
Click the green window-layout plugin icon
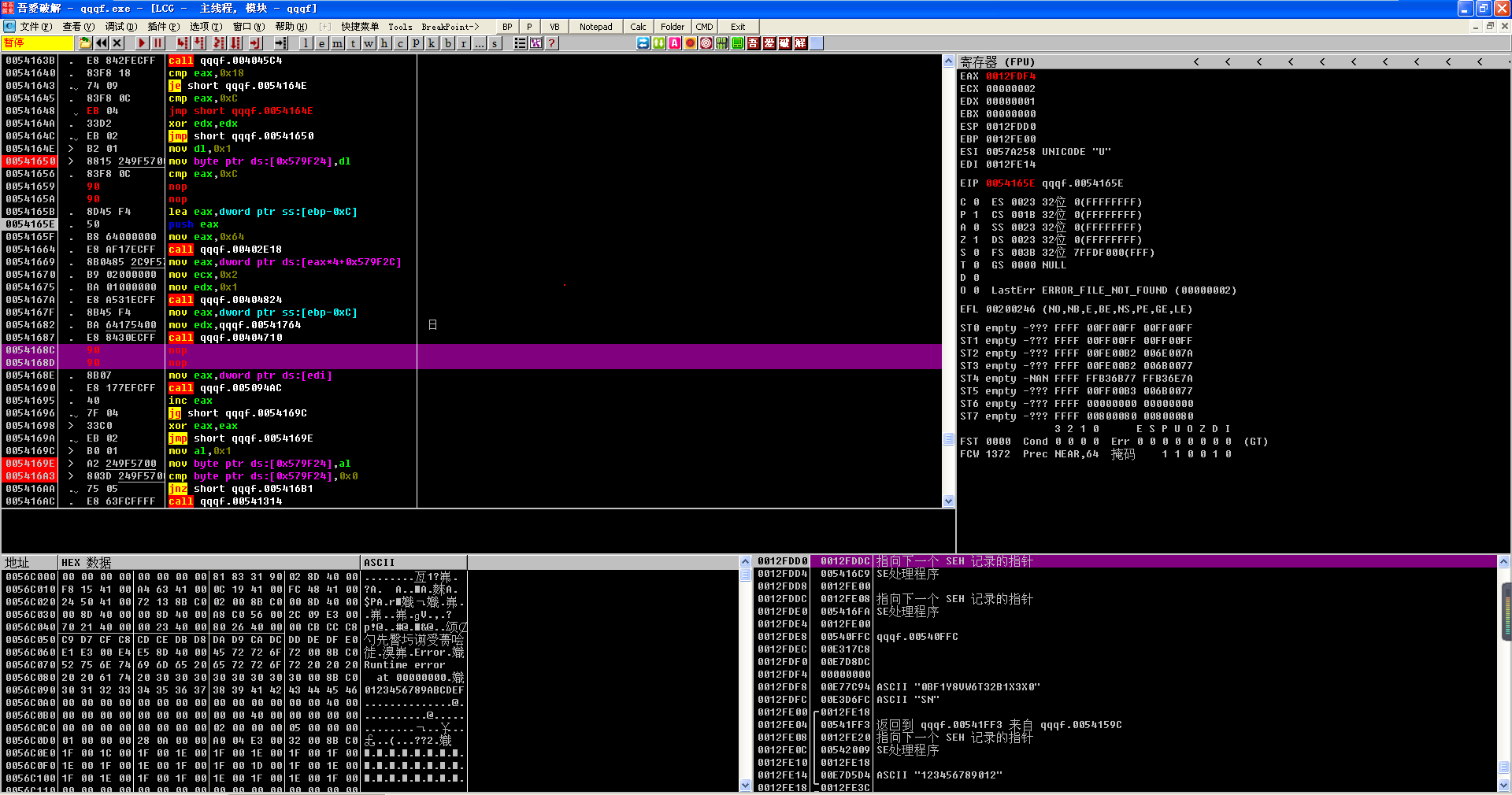(738, 43)
